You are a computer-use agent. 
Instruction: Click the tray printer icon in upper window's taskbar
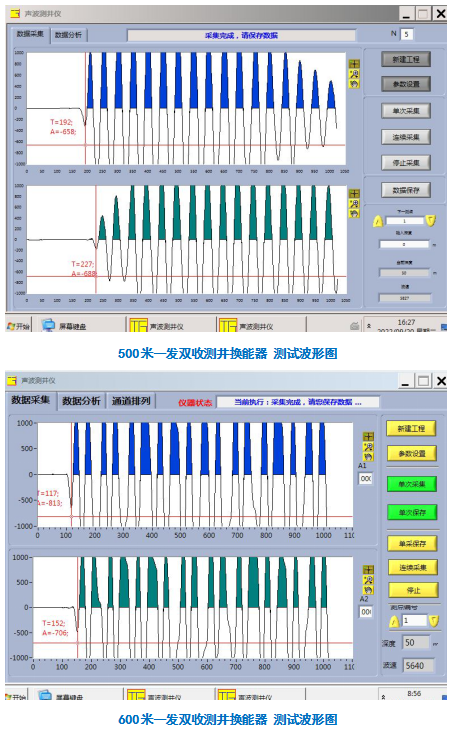[x=355, y=326]
